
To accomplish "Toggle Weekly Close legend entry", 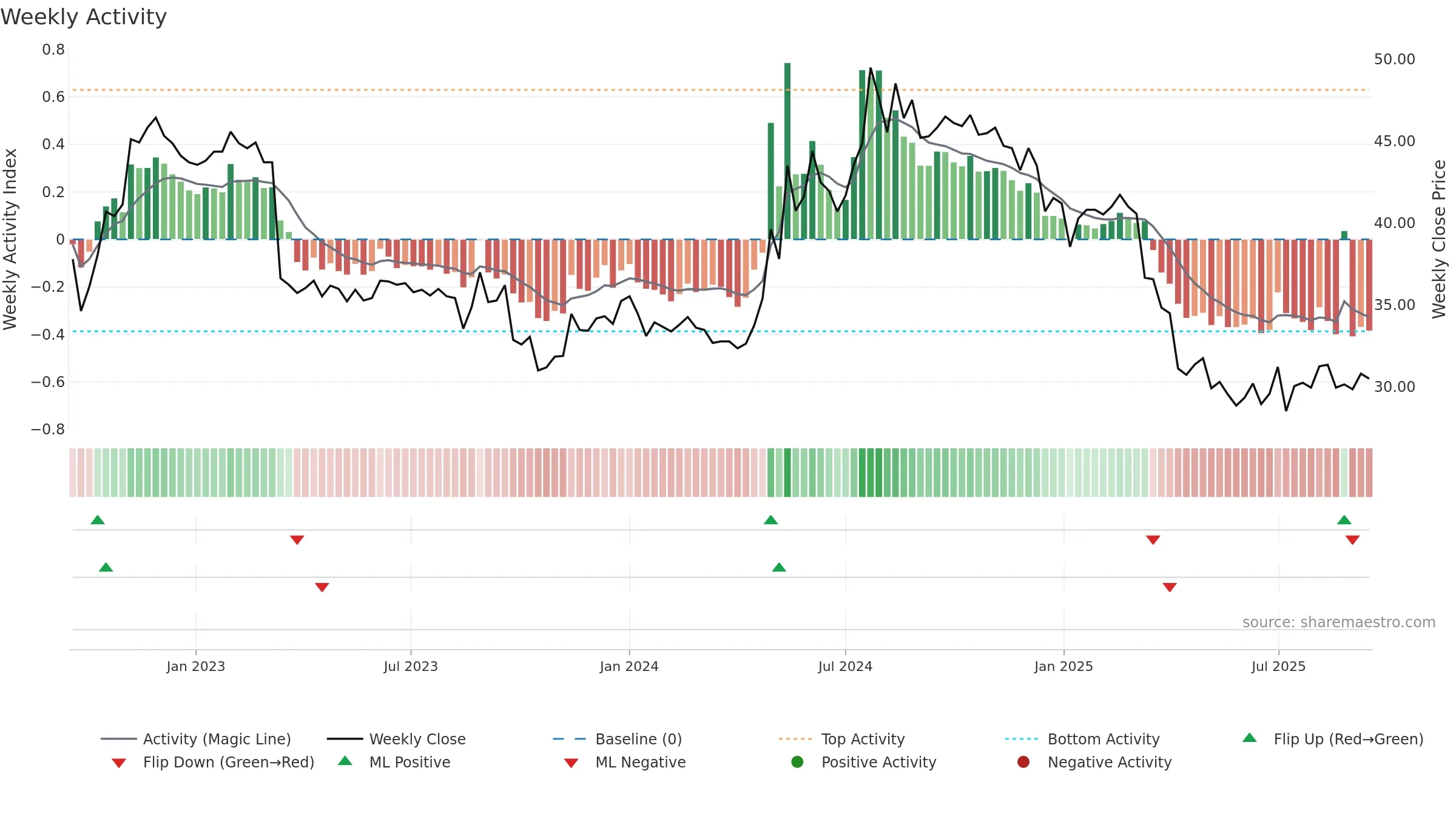I will coord(397,739).
